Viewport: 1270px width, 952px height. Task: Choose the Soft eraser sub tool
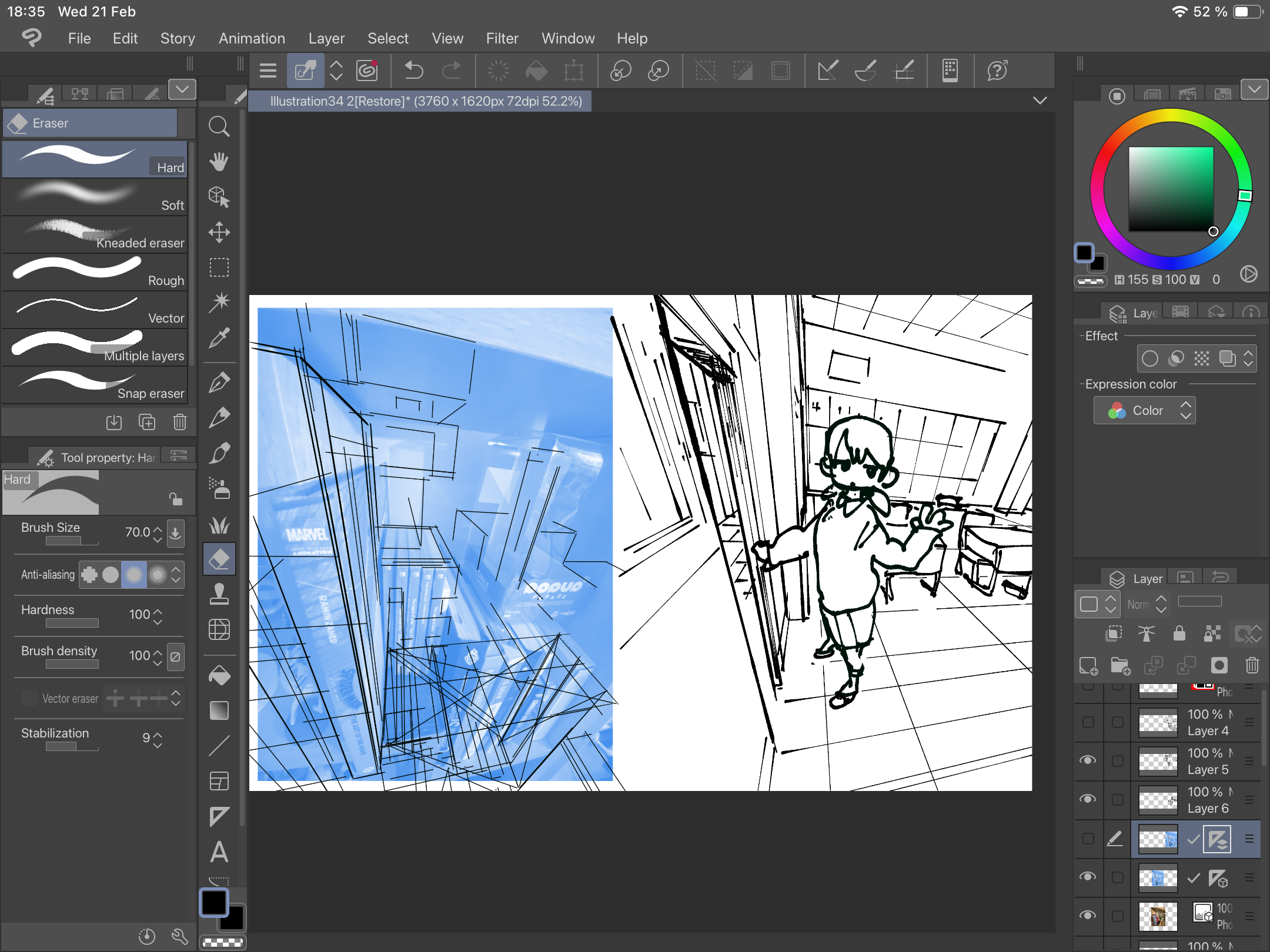click(95, 197)
